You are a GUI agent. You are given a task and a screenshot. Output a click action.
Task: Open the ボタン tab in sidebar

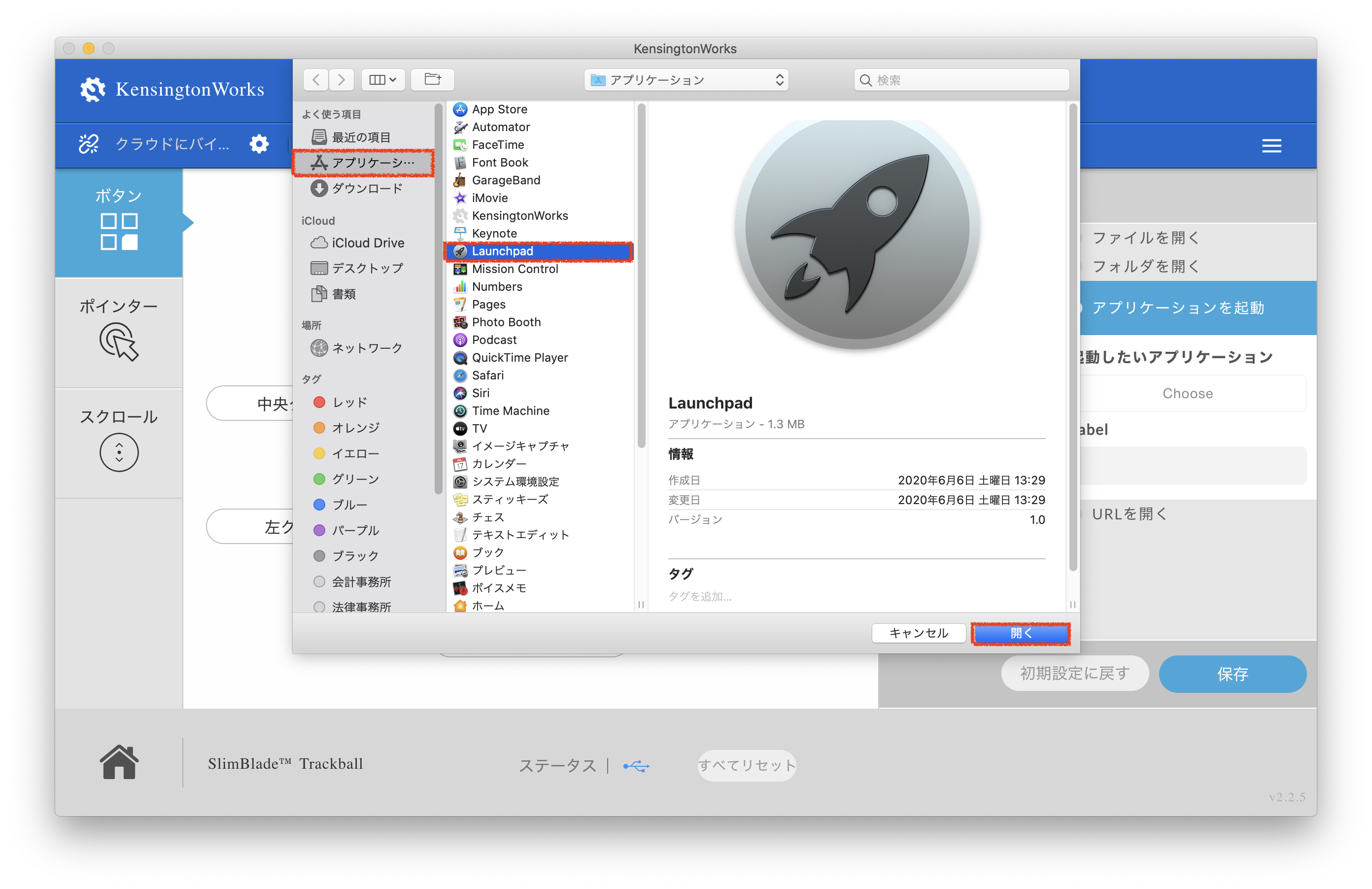pos(119,223)
